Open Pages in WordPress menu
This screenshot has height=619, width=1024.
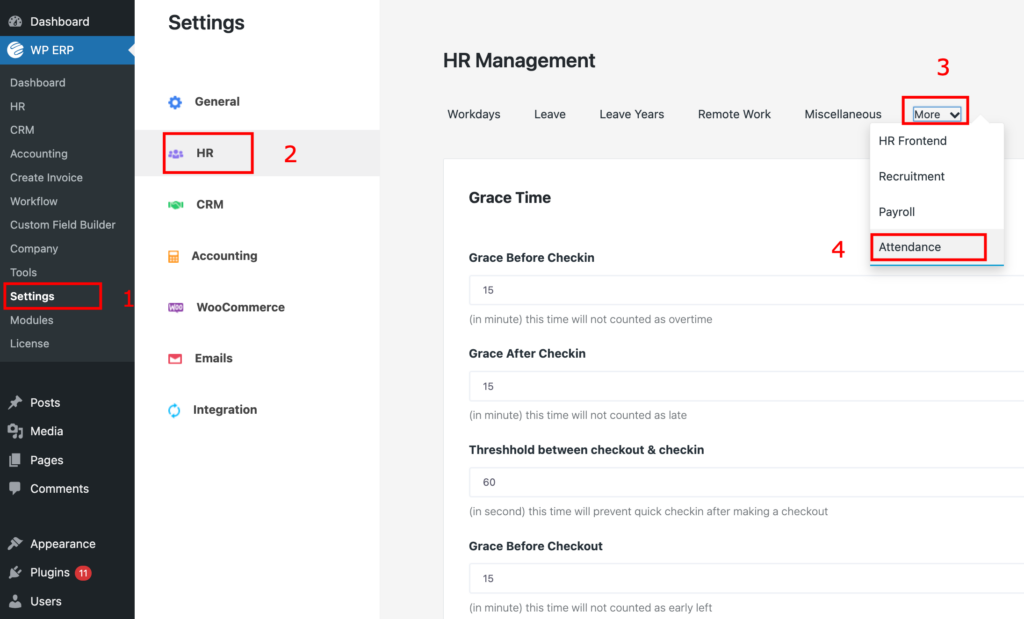[46, 460]
